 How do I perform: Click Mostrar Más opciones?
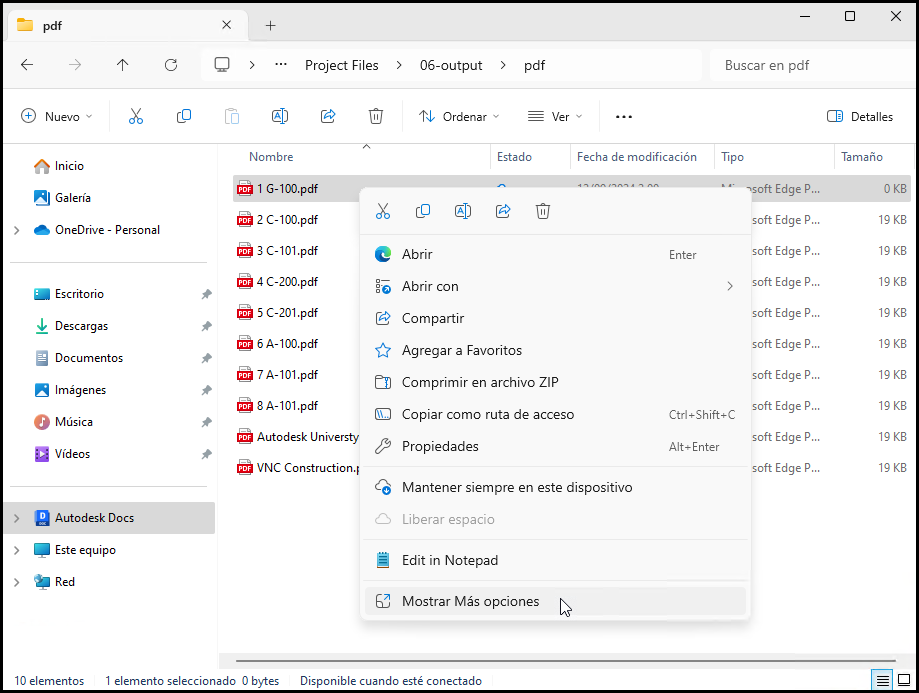(x=555, y=602)
